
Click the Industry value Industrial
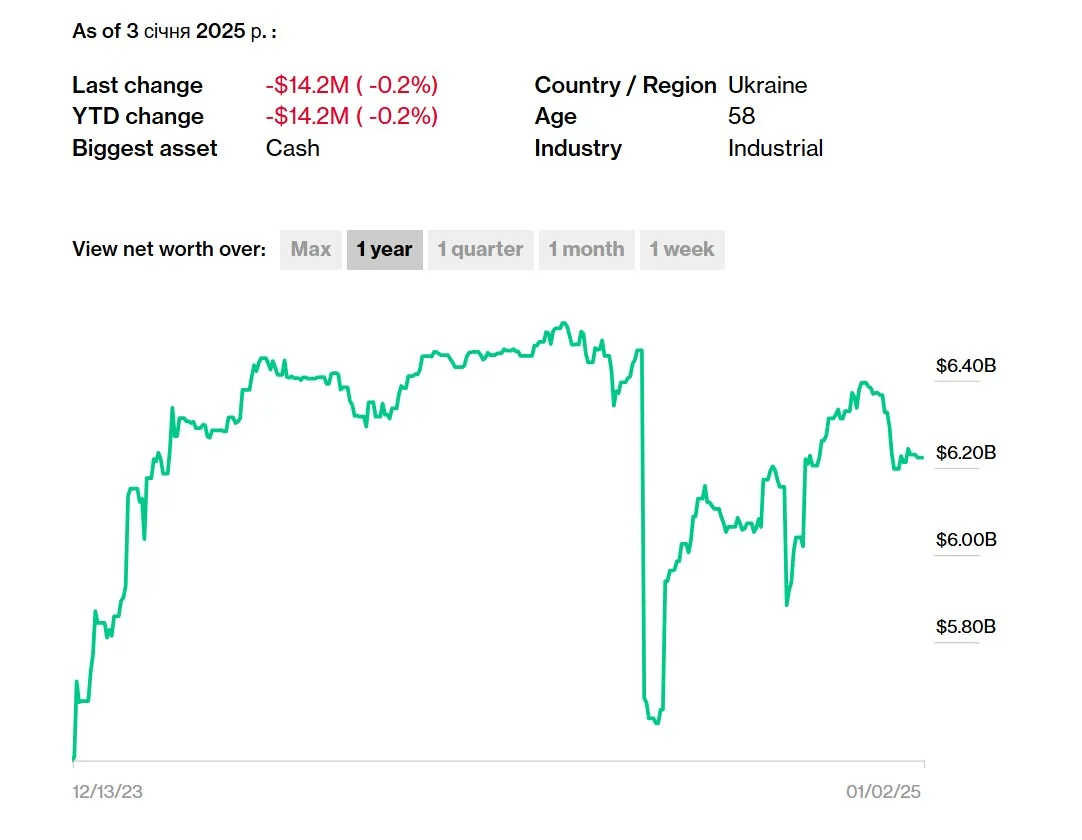click(x=775, y=148)
